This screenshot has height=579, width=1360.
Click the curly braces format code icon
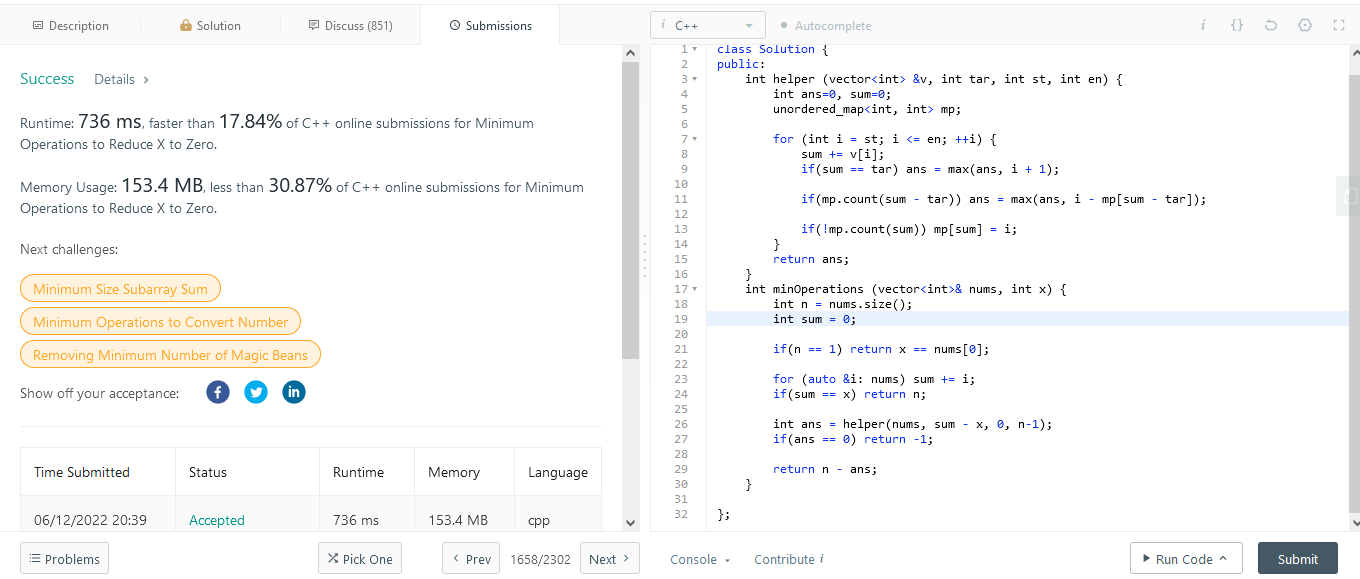1237,25
